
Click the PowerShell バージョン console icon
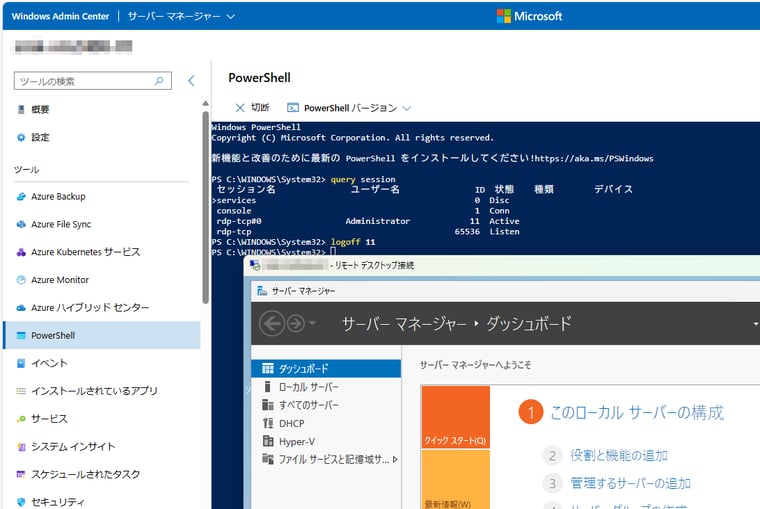293,108
